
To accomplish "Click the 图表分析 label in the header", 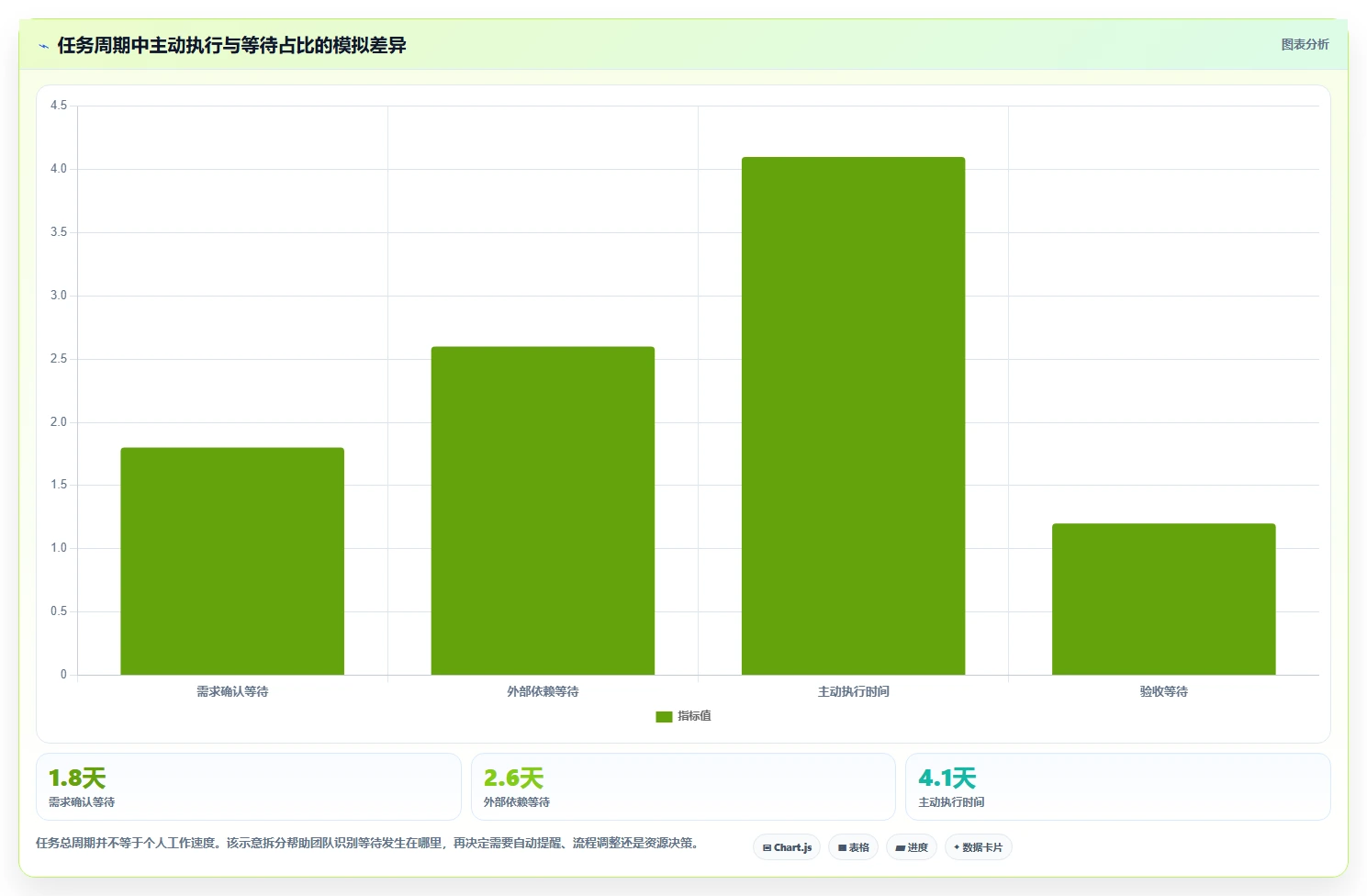I will 1305,44.
